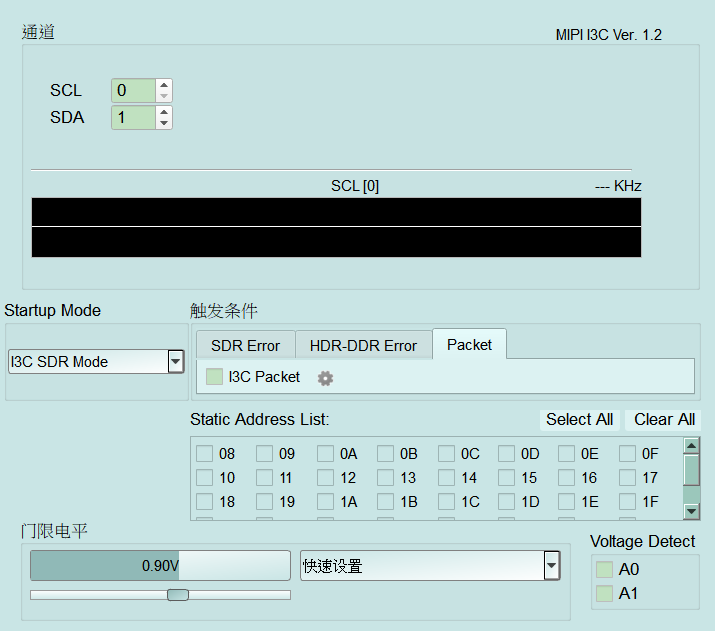715x631 pixels.
Task: Check static address 13
Action: coord(385,478)
